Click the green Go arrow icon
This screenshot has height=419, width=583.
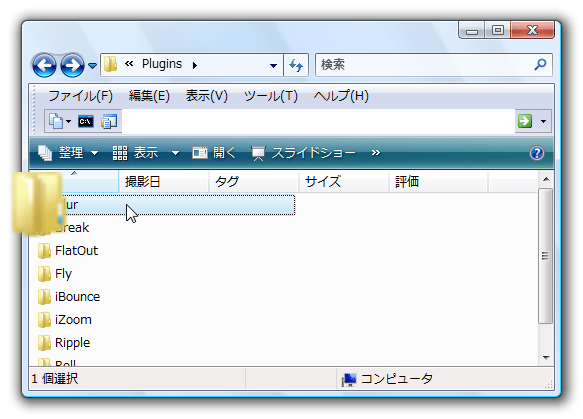pos(525,121)
